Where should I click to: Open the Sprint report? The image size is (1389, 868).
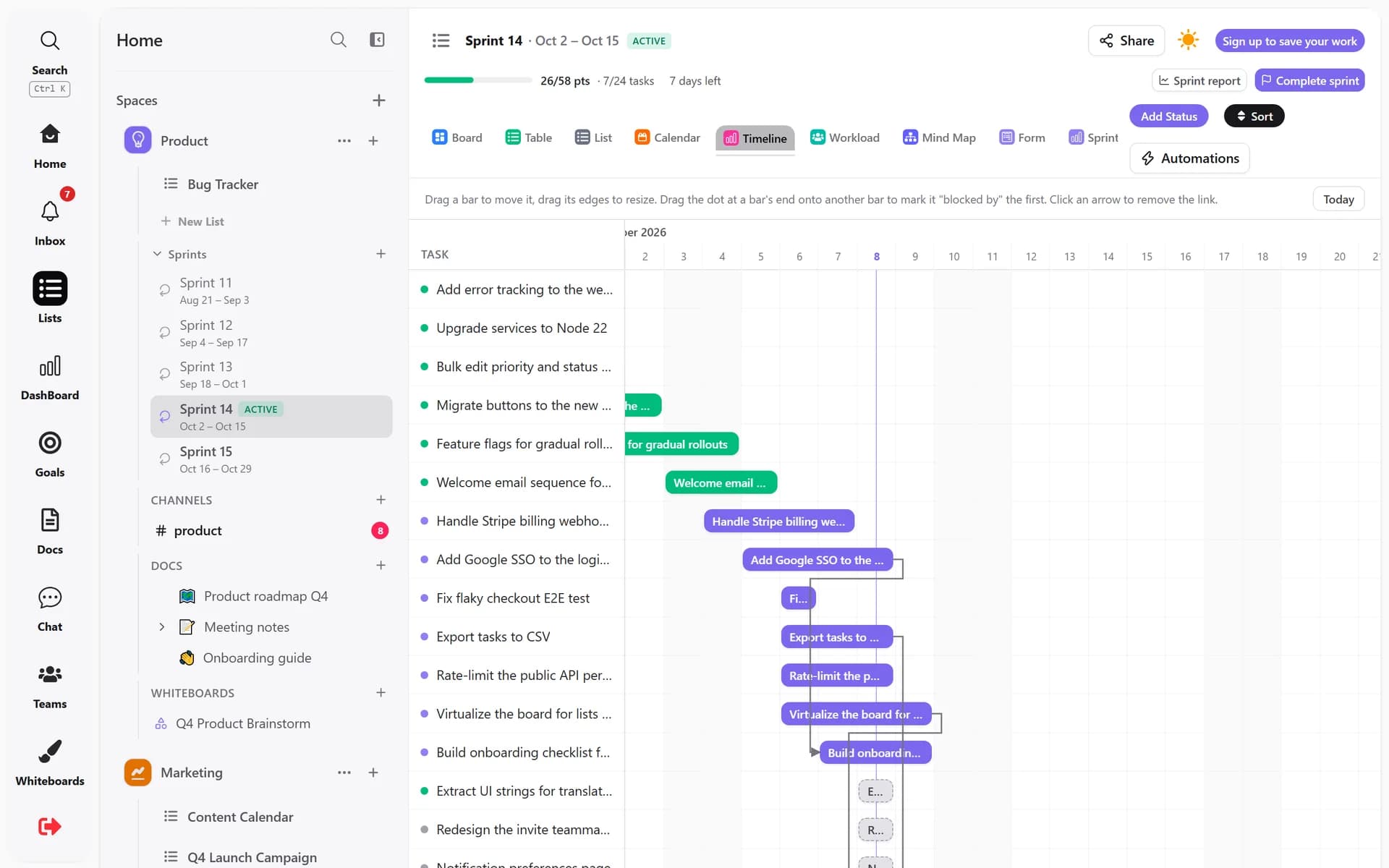pos(1199,80)
